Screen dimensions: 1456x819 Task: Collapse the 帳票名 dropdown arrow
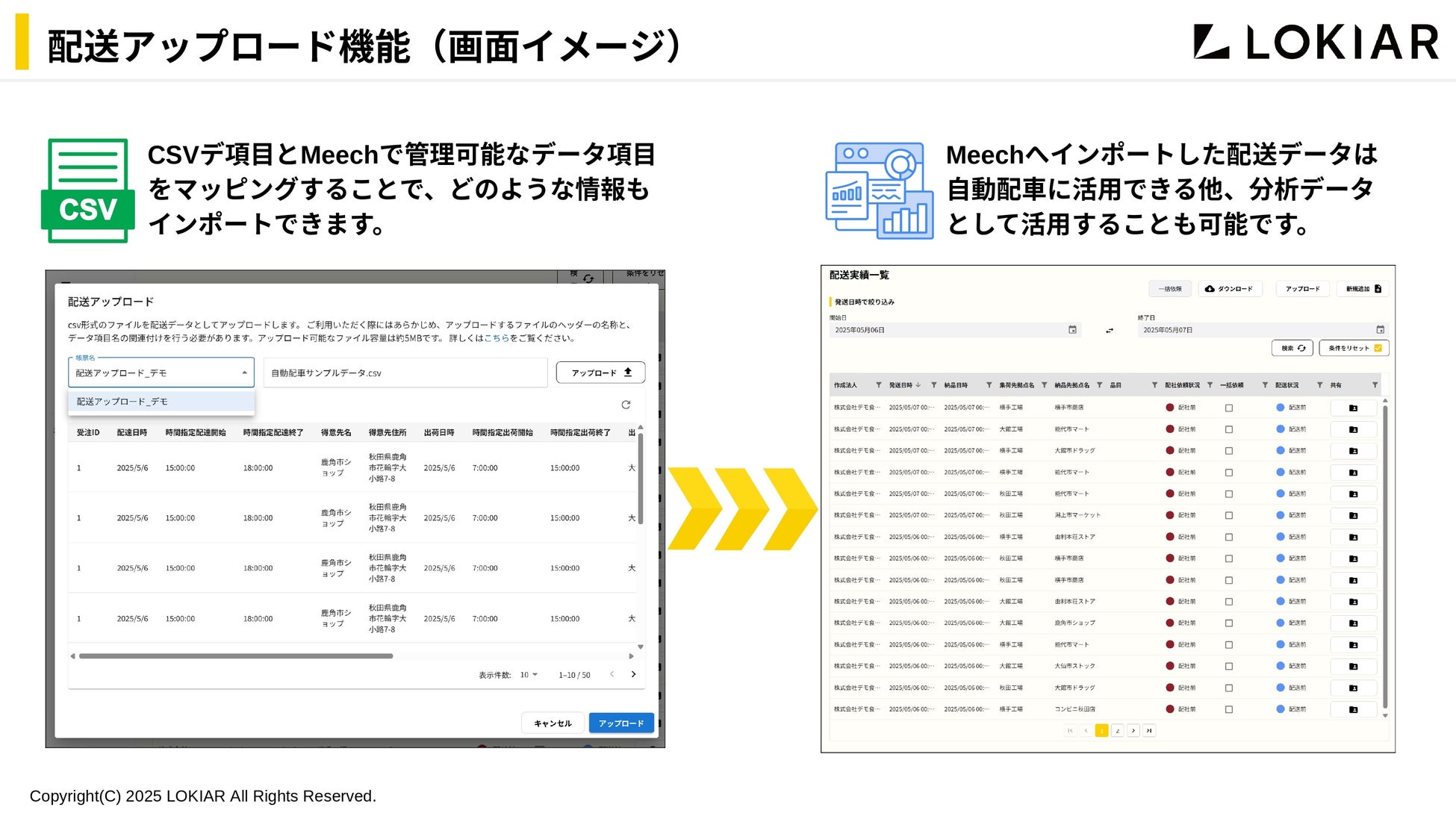point(244,373)
